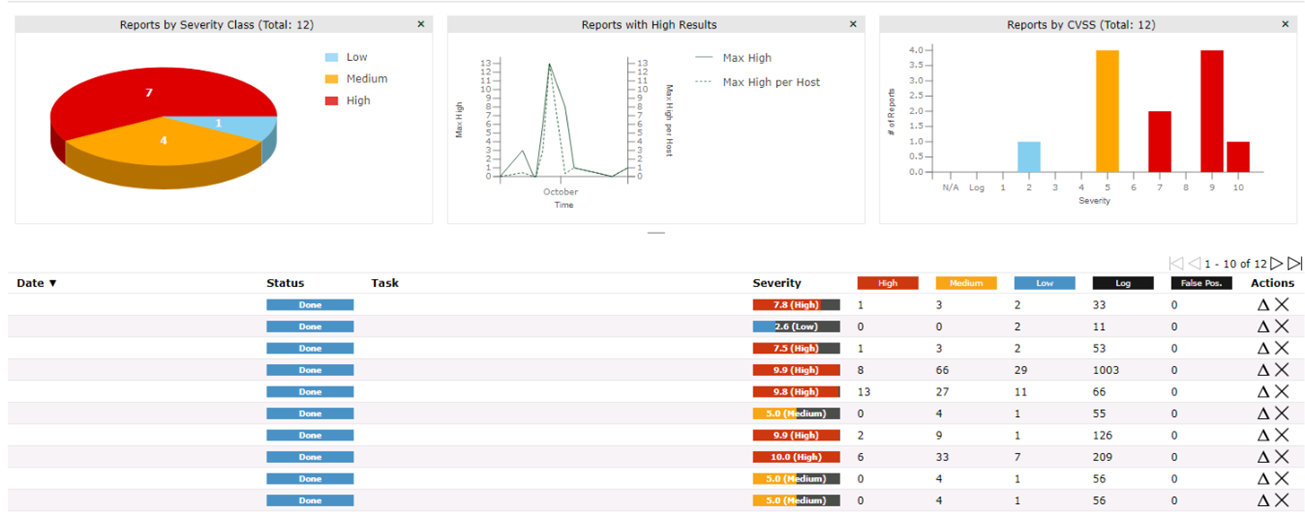Delete the 7.8 (High) report
The image size is (1305, 512).
[x=1281, y=305]
